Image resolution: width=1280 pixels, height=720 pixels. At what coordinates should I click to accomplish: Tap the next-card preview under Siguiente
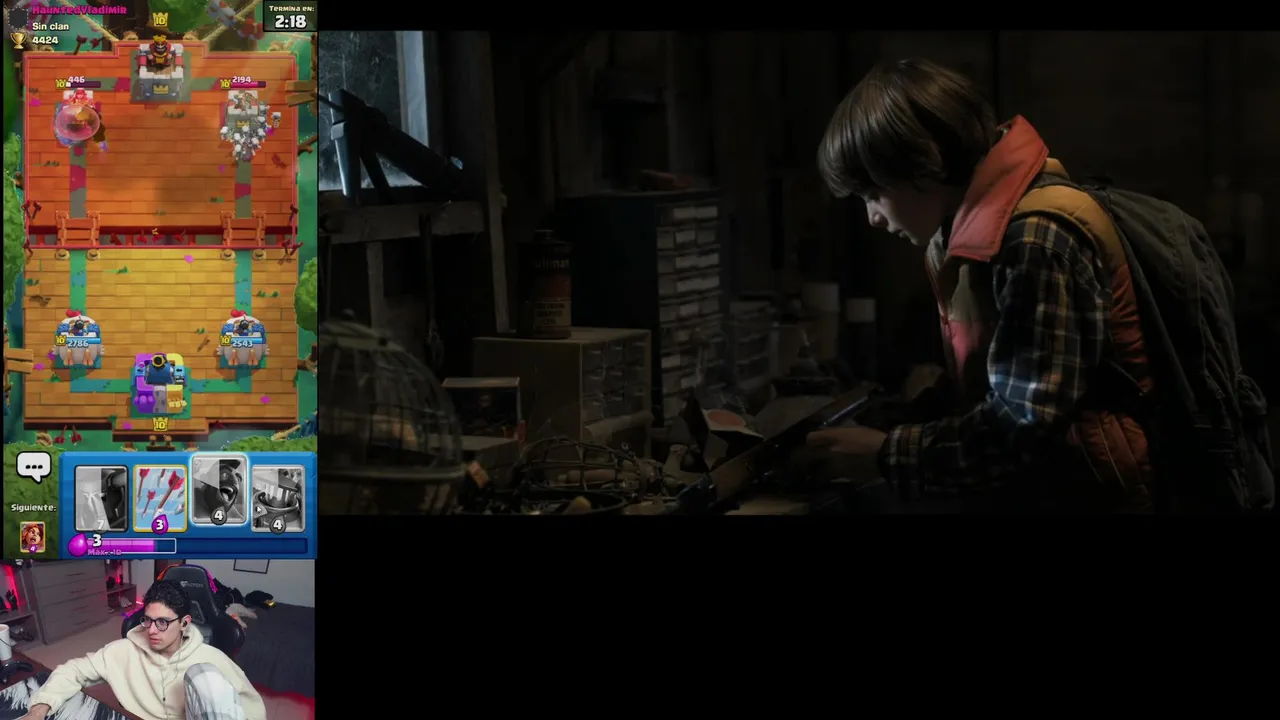pos(32,537)
